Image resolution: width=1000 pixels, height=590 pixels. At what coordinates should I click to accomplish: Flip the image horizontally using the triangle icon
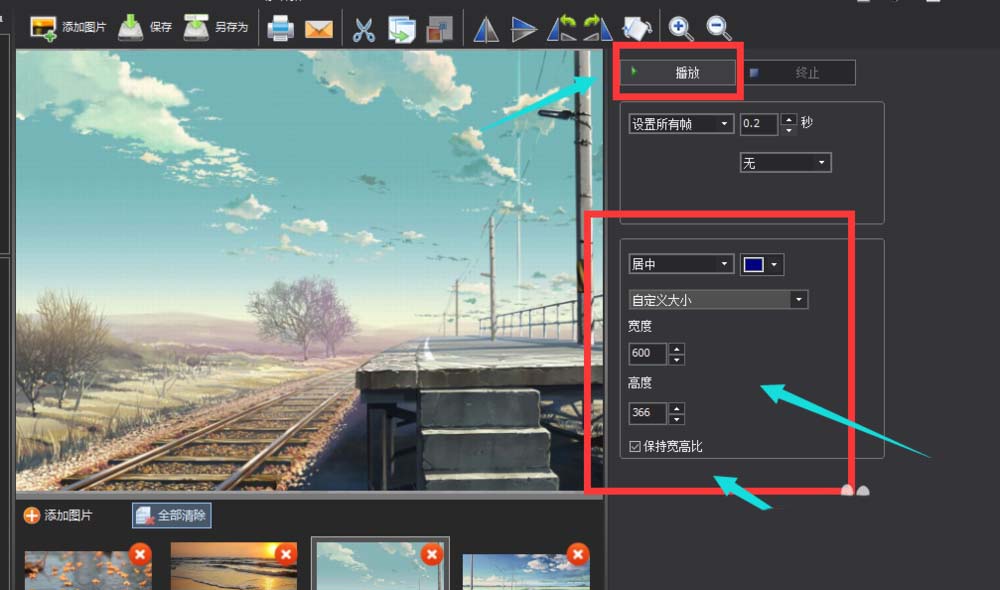[x=486, y=29]
